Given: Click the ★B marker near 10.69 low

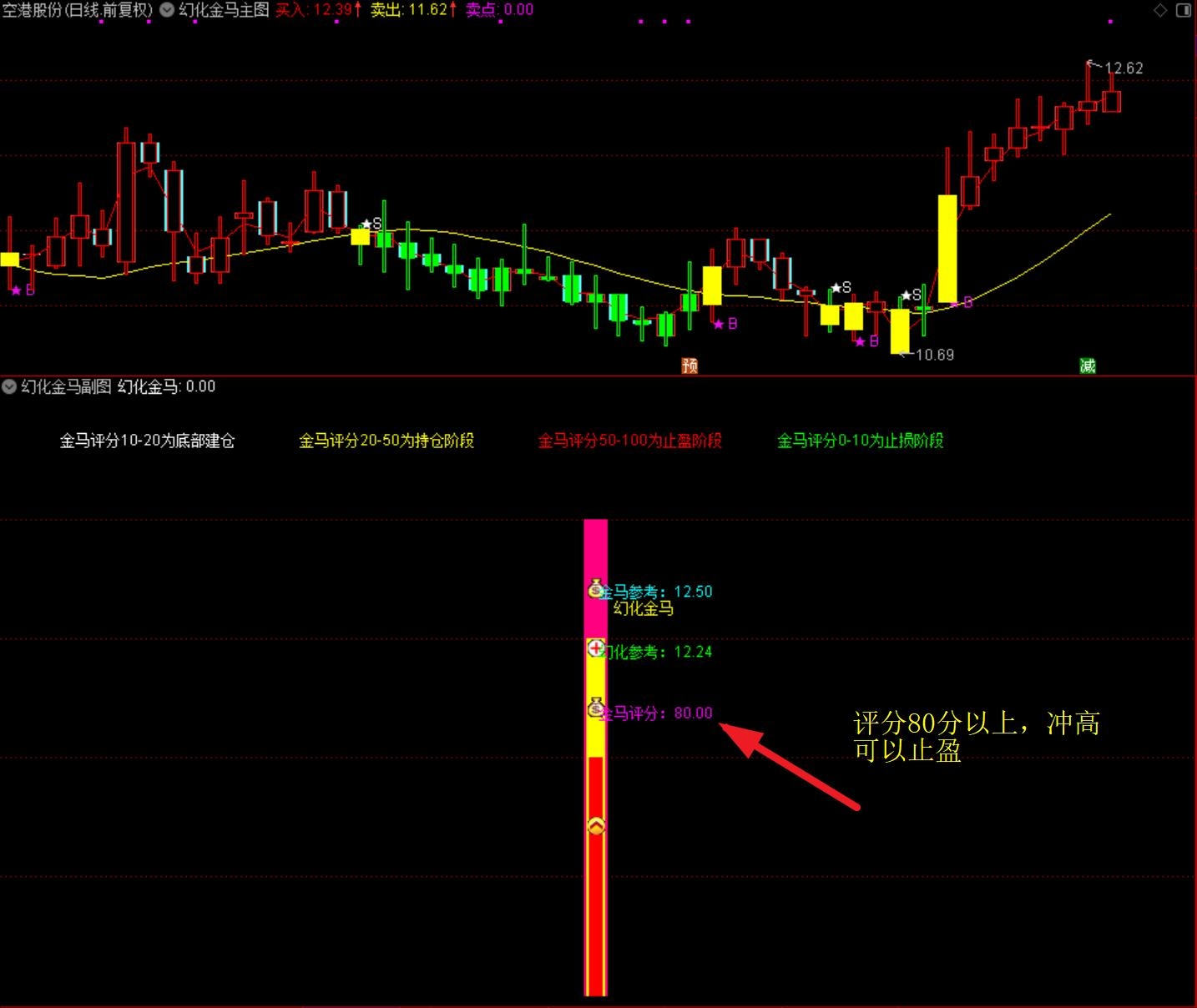Looking at the screenshot, I should 866,341.
